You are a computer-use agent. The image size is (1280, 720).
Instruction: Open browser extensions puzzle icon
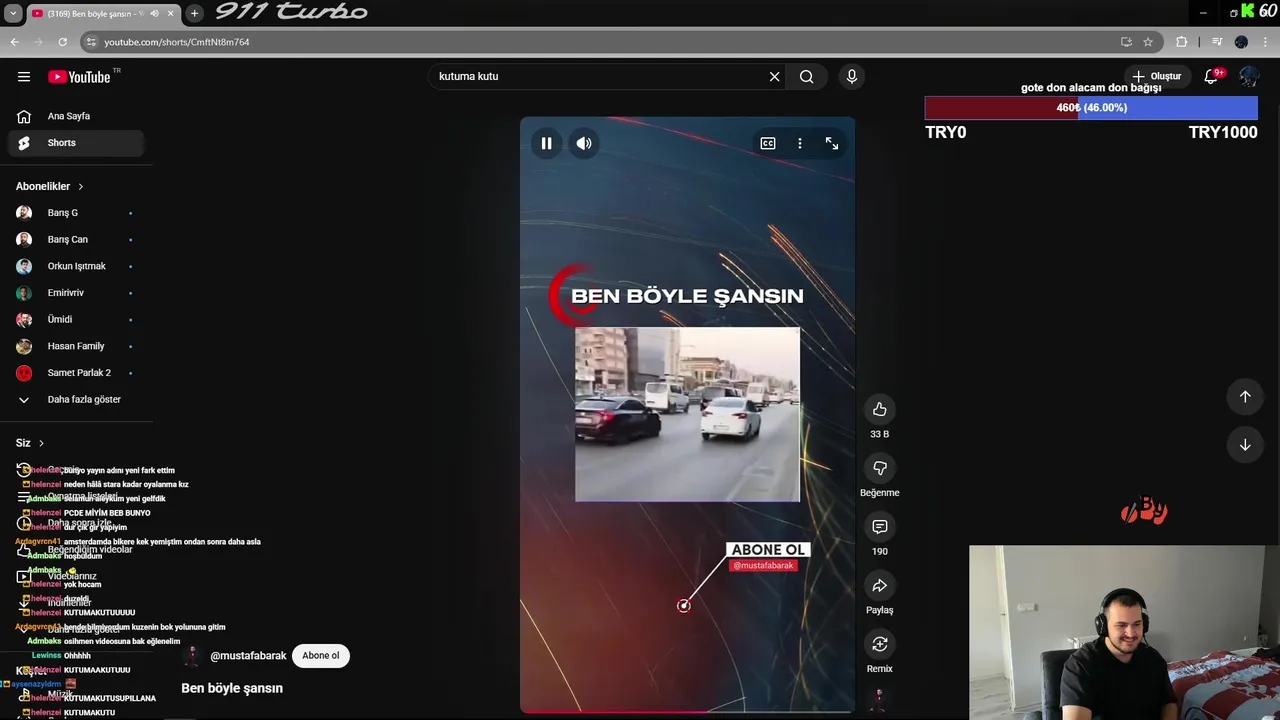coord(1182,42)
